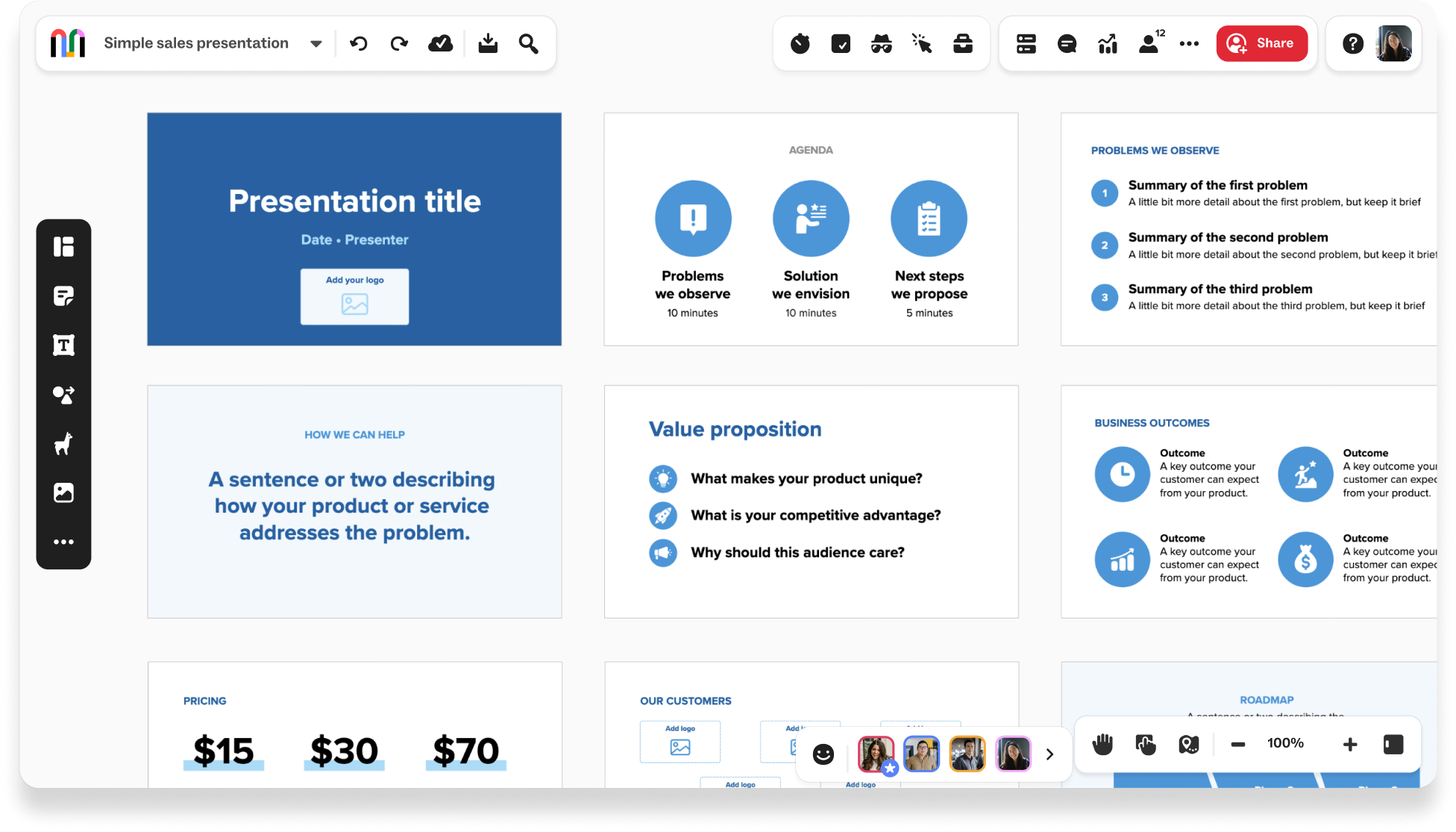Open more options ellipsis in top toolbar

(1189, 44)
